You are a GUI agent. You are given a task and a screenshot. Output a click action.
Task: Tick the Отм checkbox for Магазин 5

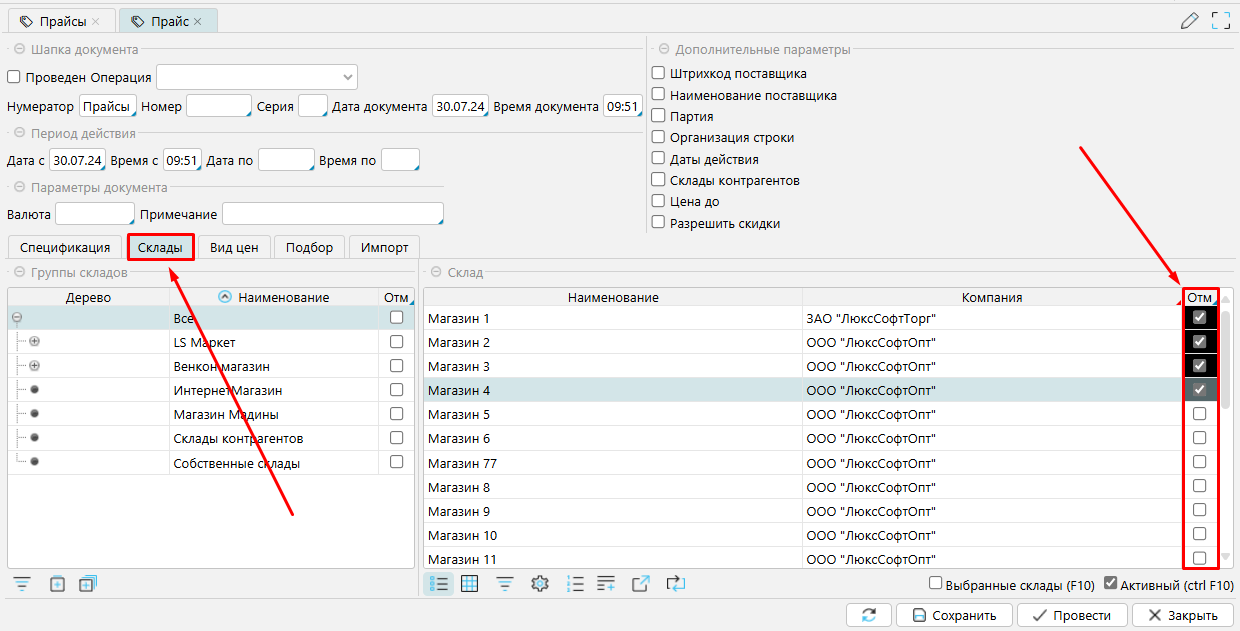click(1199, 414)
